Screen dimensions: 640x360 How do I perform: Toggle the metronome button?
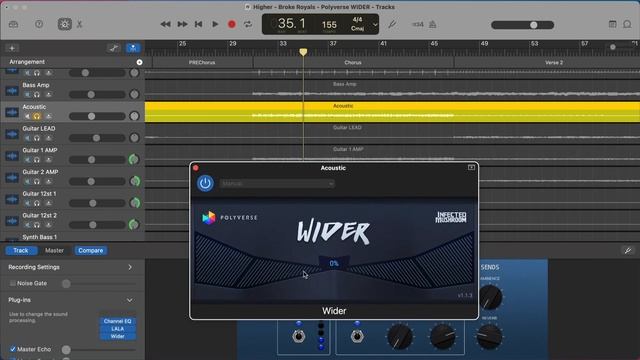(433, 24)
